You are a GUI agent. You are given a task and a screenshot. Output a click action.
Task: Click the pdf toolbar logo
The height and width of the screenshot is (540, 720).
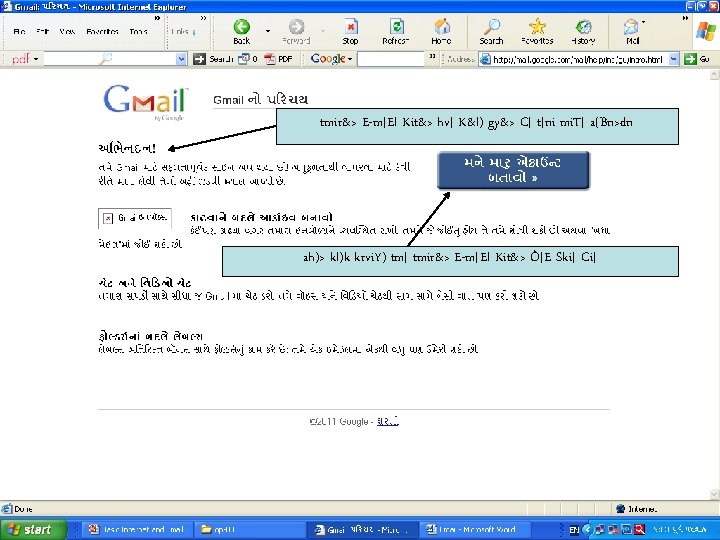[20, 59]
